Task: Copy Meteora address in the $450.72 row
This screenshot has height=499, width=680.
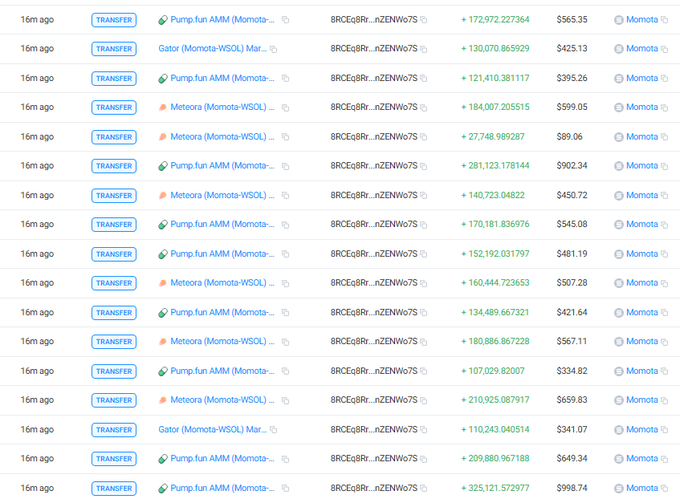Action: coord(285,196)
